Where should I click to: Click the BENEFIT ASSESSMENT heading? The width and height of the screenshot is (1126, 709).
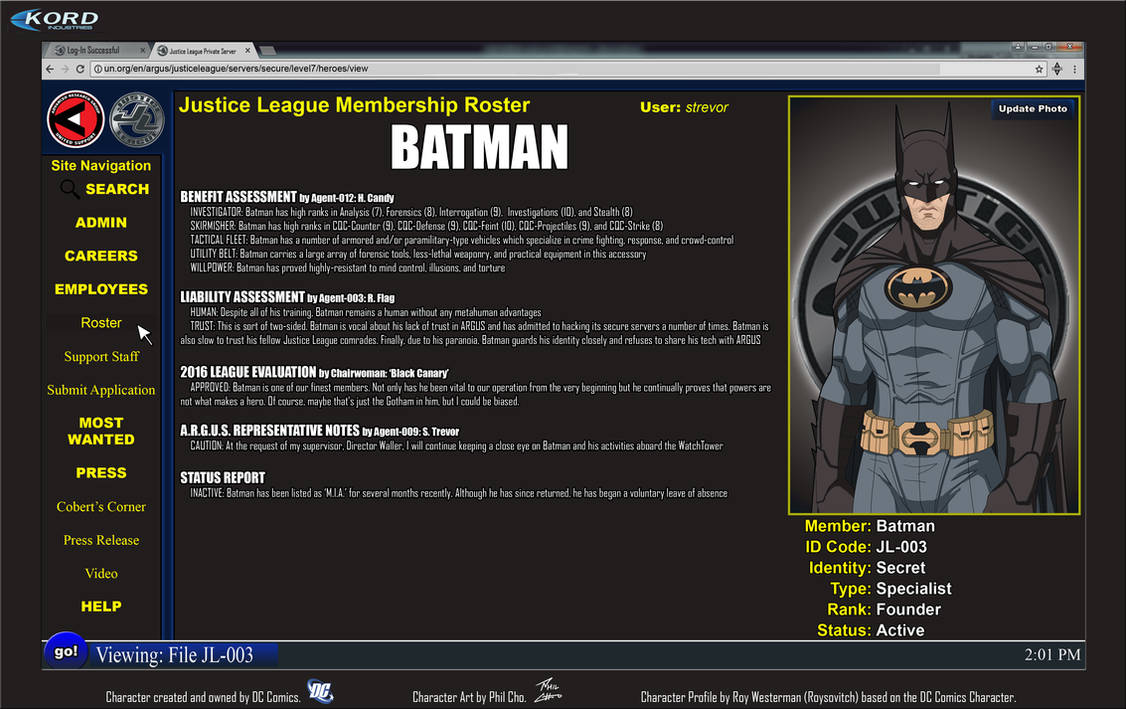pyautogui.click(x=238, y=197)
